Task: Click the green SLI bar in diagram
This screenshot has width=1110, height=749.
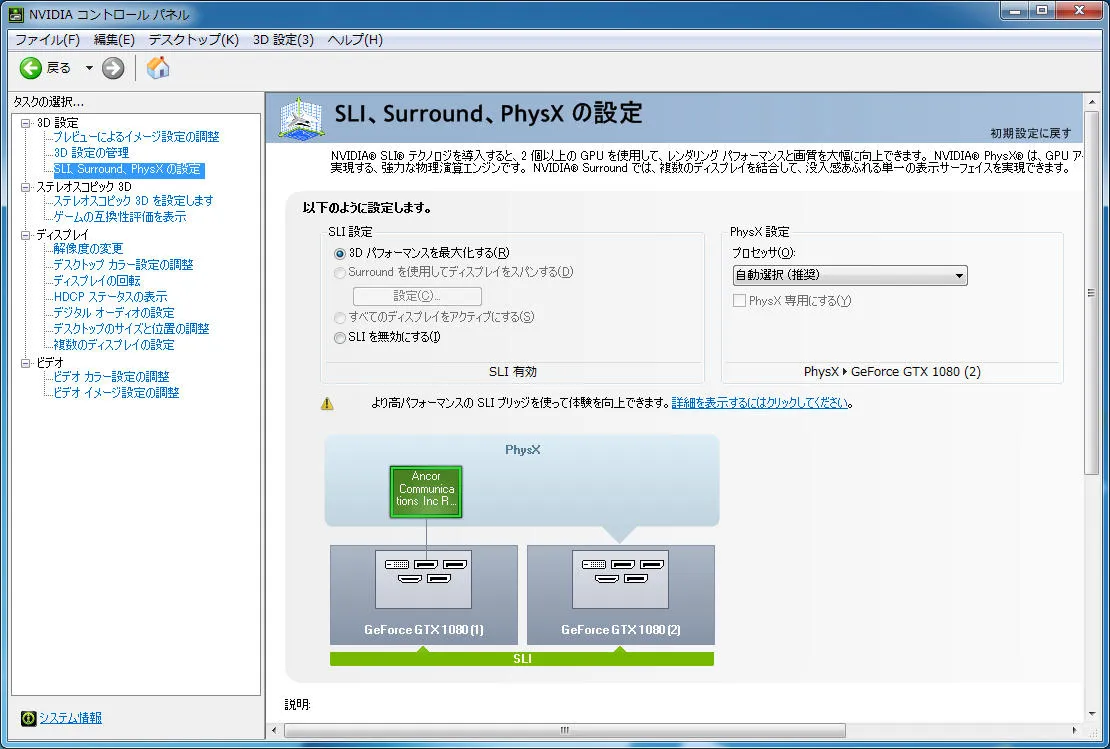Action: 522,658
